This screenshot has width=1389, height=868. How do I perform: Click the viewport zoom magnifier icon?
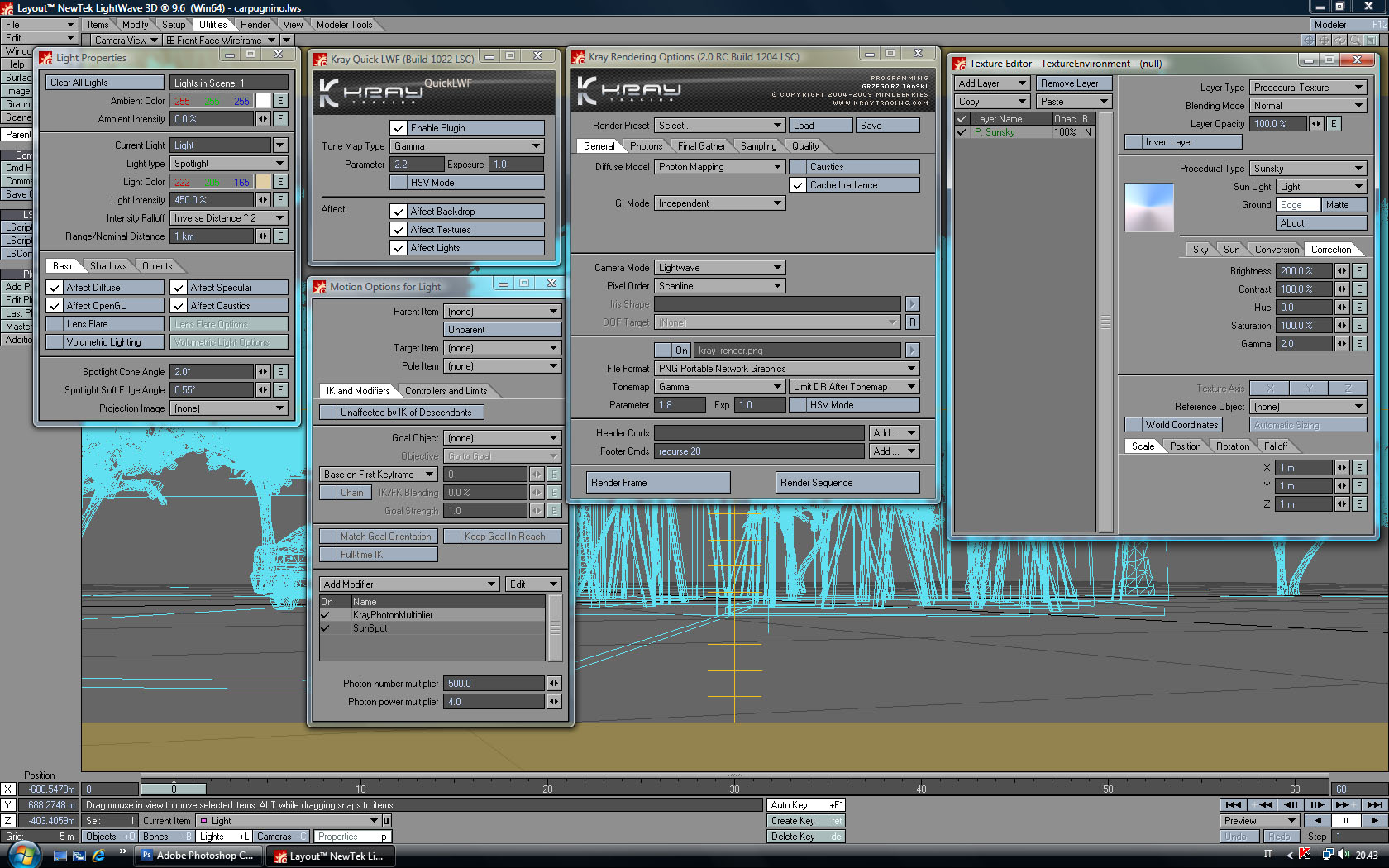[x=1355, y=40]
